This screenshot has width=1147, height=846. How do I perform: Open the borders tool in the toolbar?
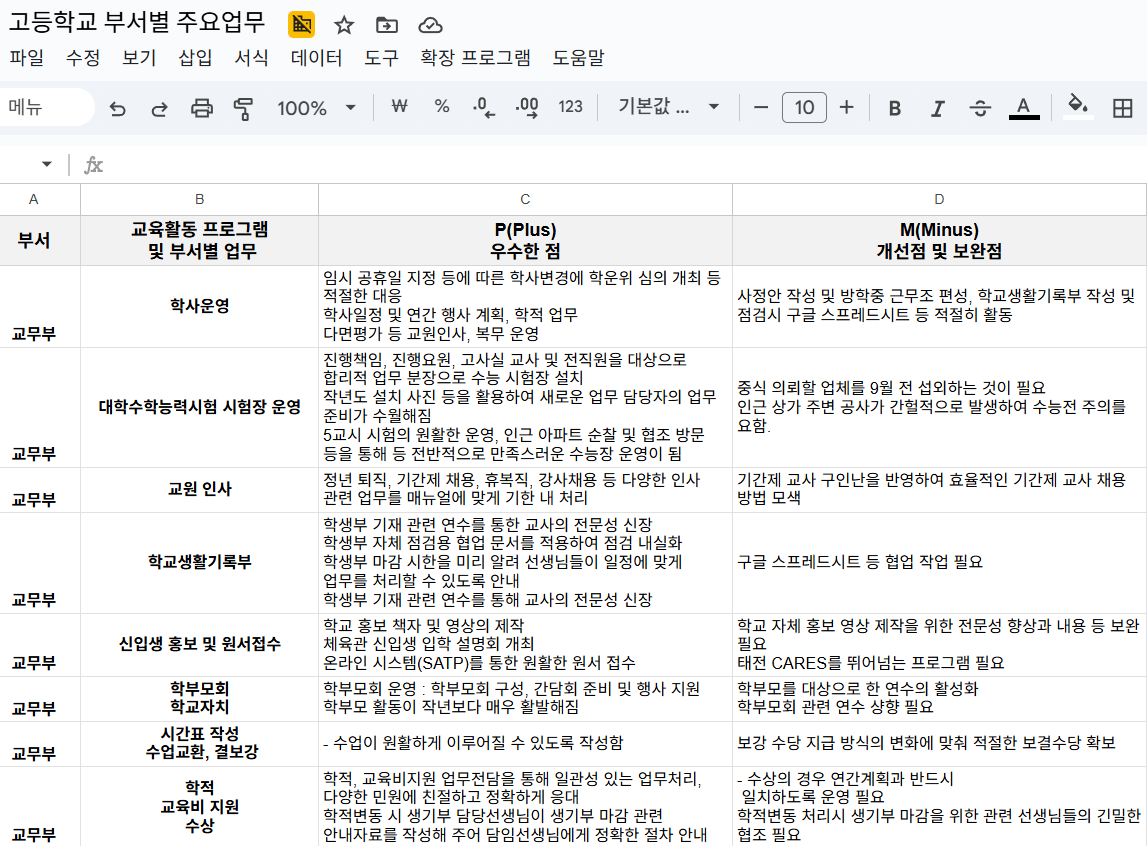(x=1122, y=108)
